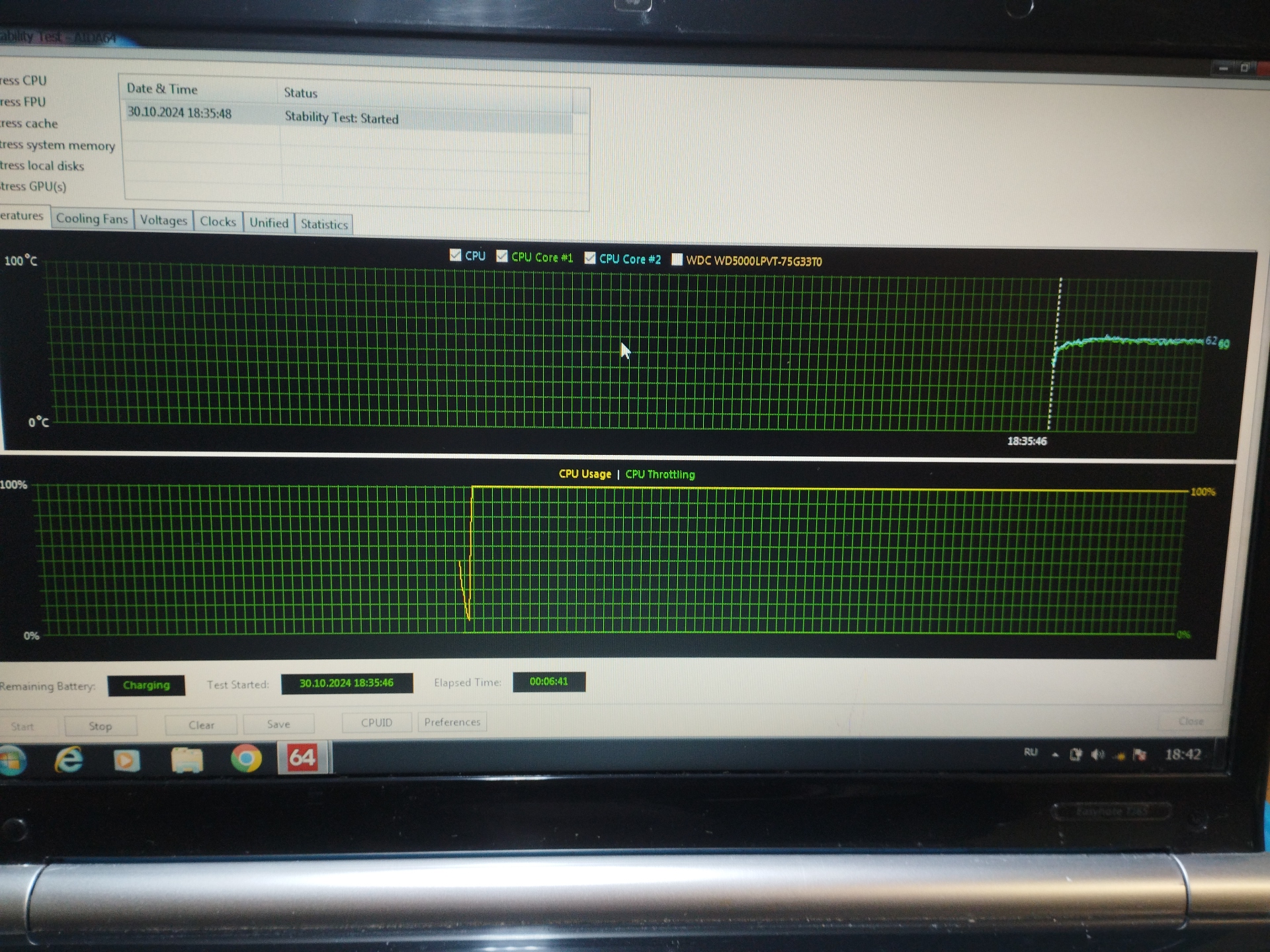The width and height of the screenshot is (1270, 952).
Task: Select the Stress local disks option
Action: point(42,166)
